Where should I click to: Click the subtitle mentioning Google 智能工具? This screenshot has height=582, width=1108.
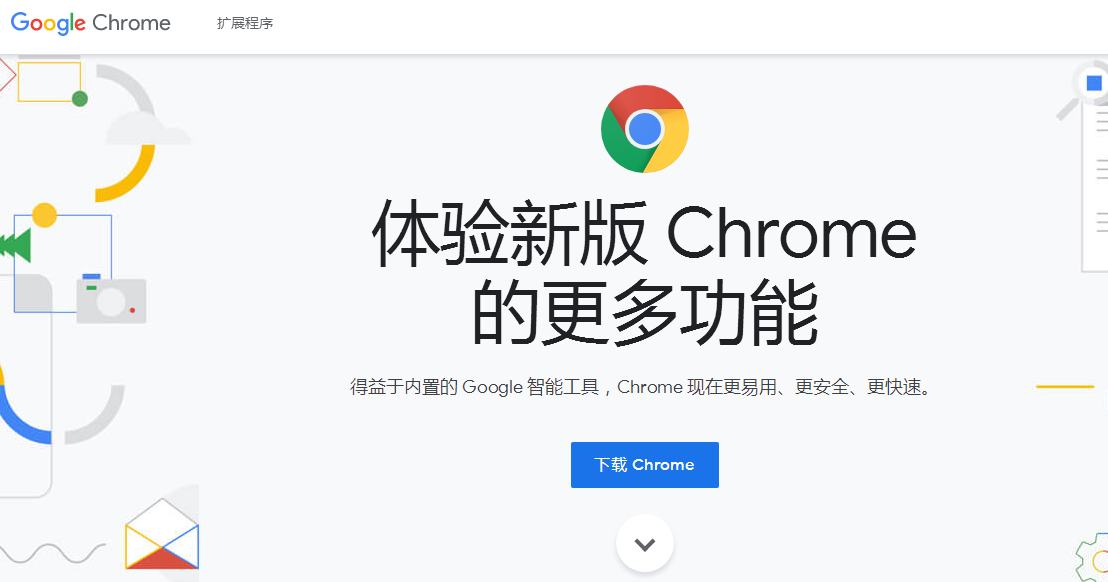point(642,387)
